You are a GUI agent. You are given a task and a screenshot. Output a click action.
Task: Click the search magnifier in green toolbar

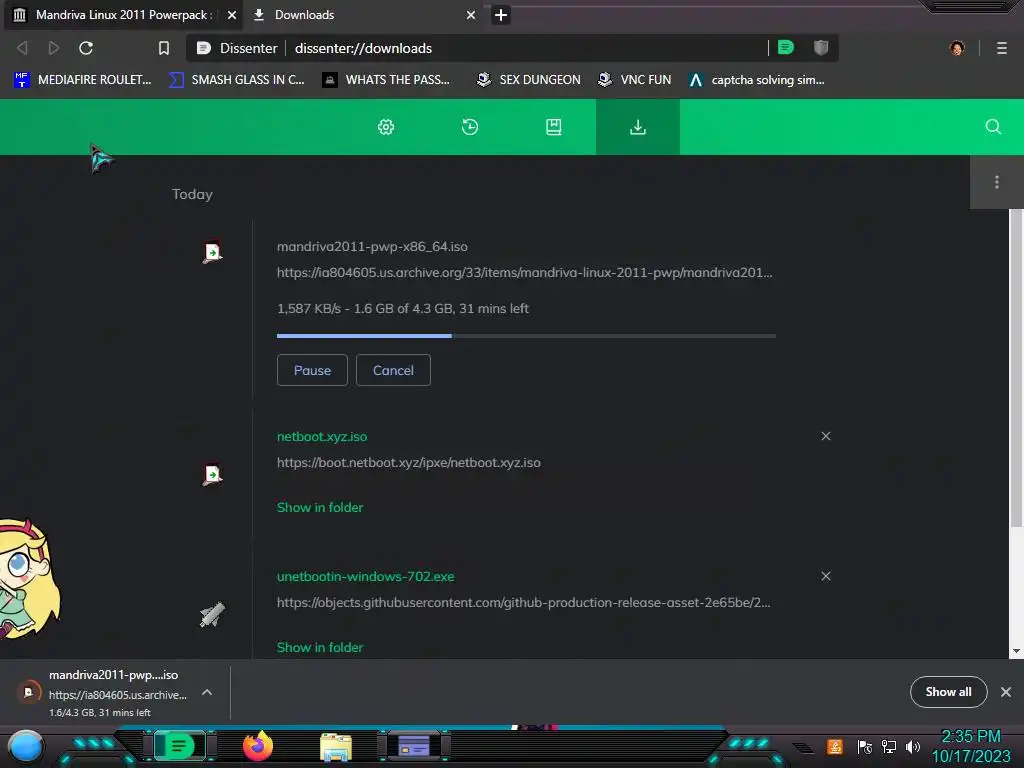point(993,127)
